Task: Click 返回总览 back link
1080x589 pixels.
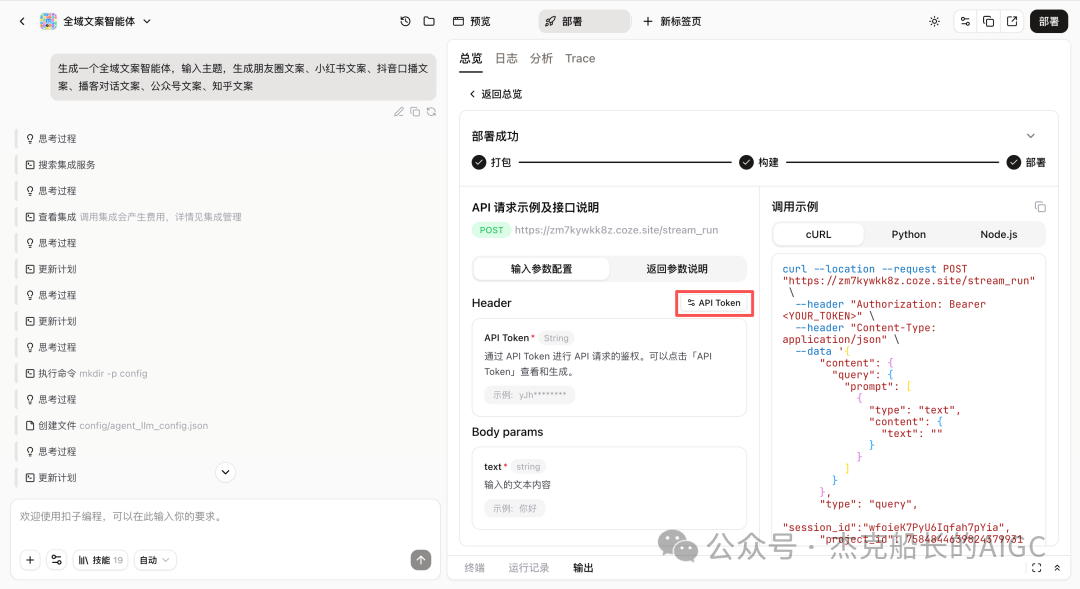Action: (x=495, y=94)
